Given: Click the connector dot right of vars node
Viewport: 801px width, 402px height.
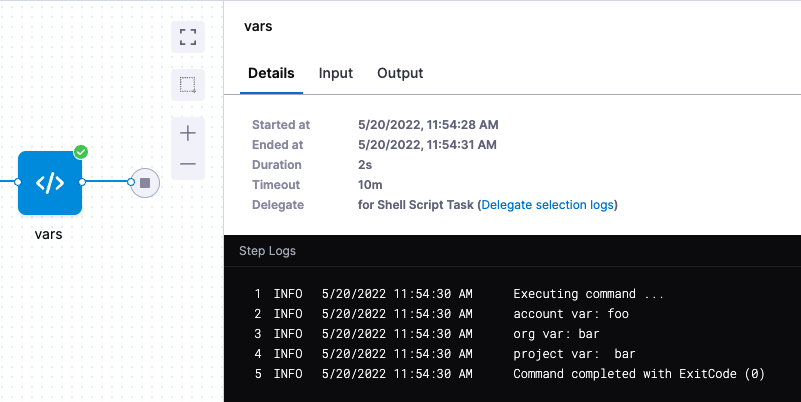Looking at the screenshot, I should (x=82, y=183).
